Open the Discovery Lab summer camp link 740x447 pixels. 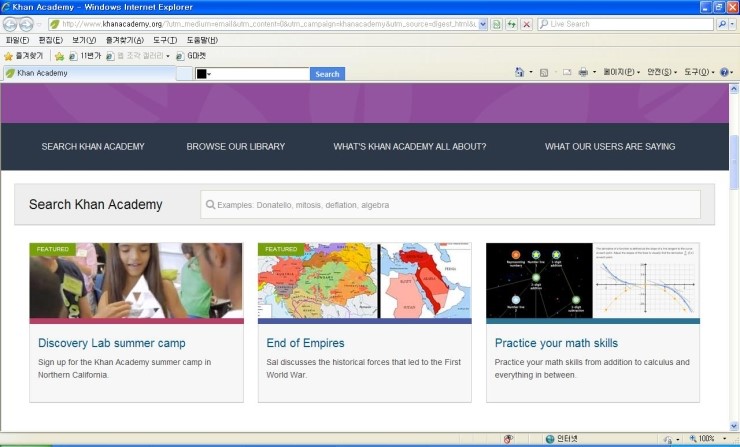[x=96, y=343]
